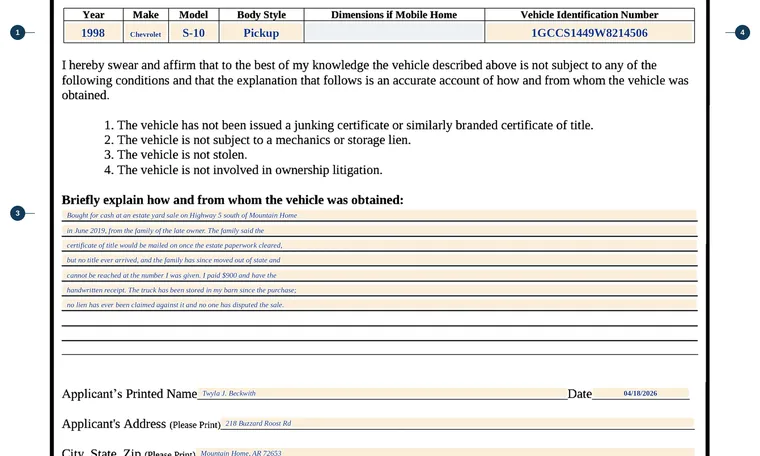
Task: Click the 'Model' column header
Action: coord(193,15)
